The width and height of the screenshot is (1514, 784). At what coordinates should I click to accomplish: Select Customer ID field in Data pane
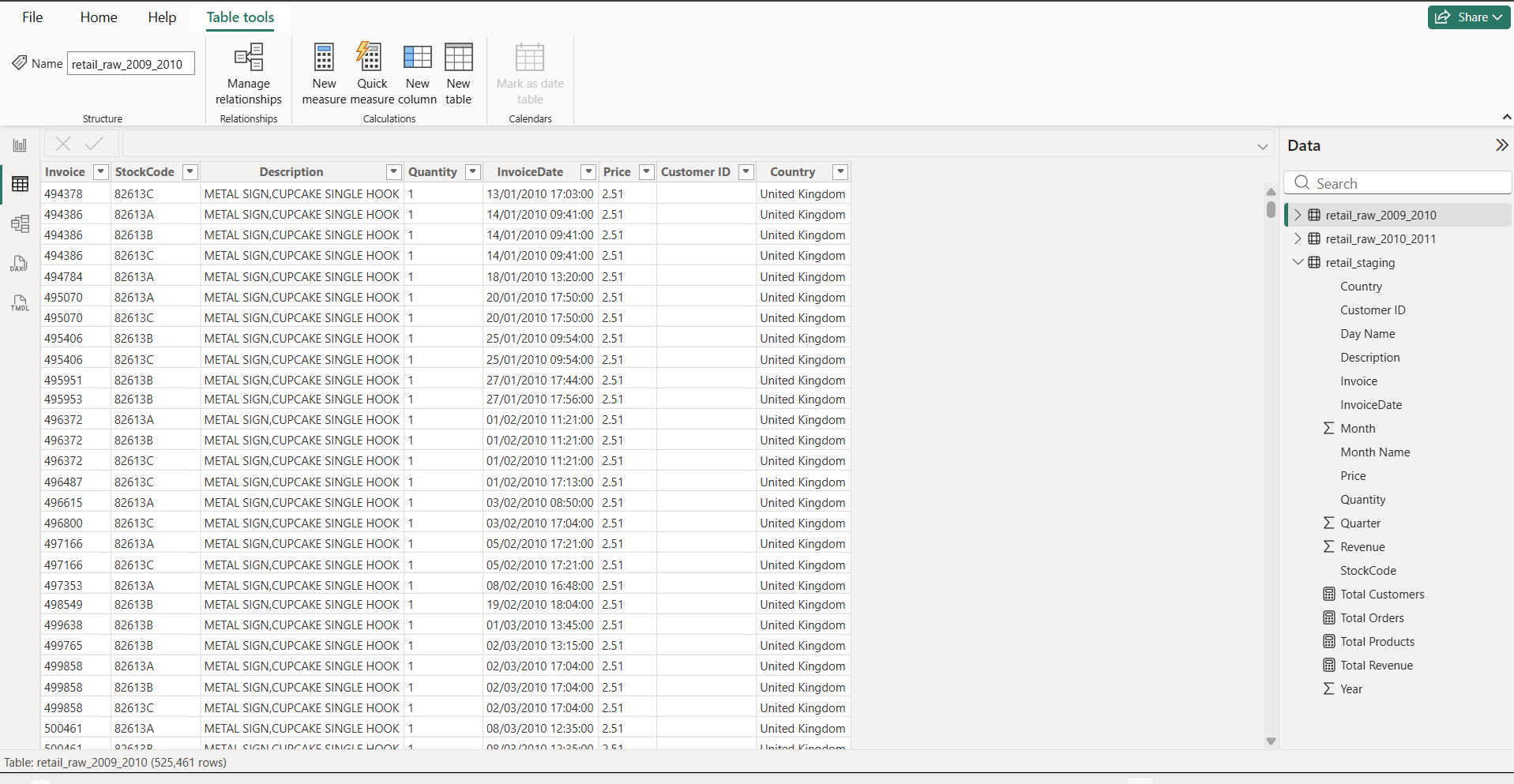[1373, 310]
